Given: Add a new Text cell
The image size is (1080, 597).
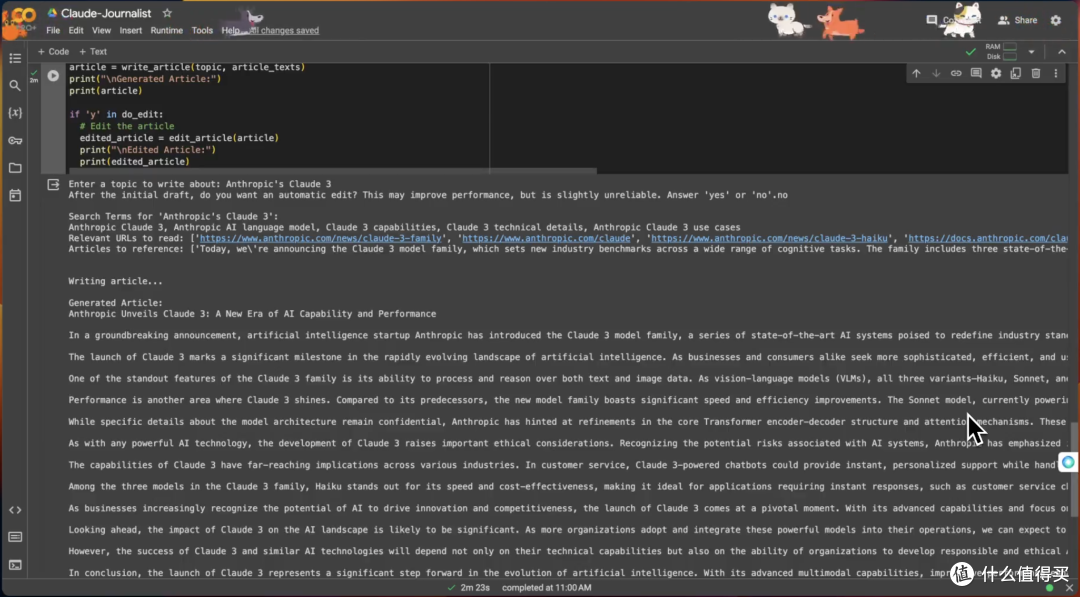Looking at the screenshot, I should coord(93,52).
